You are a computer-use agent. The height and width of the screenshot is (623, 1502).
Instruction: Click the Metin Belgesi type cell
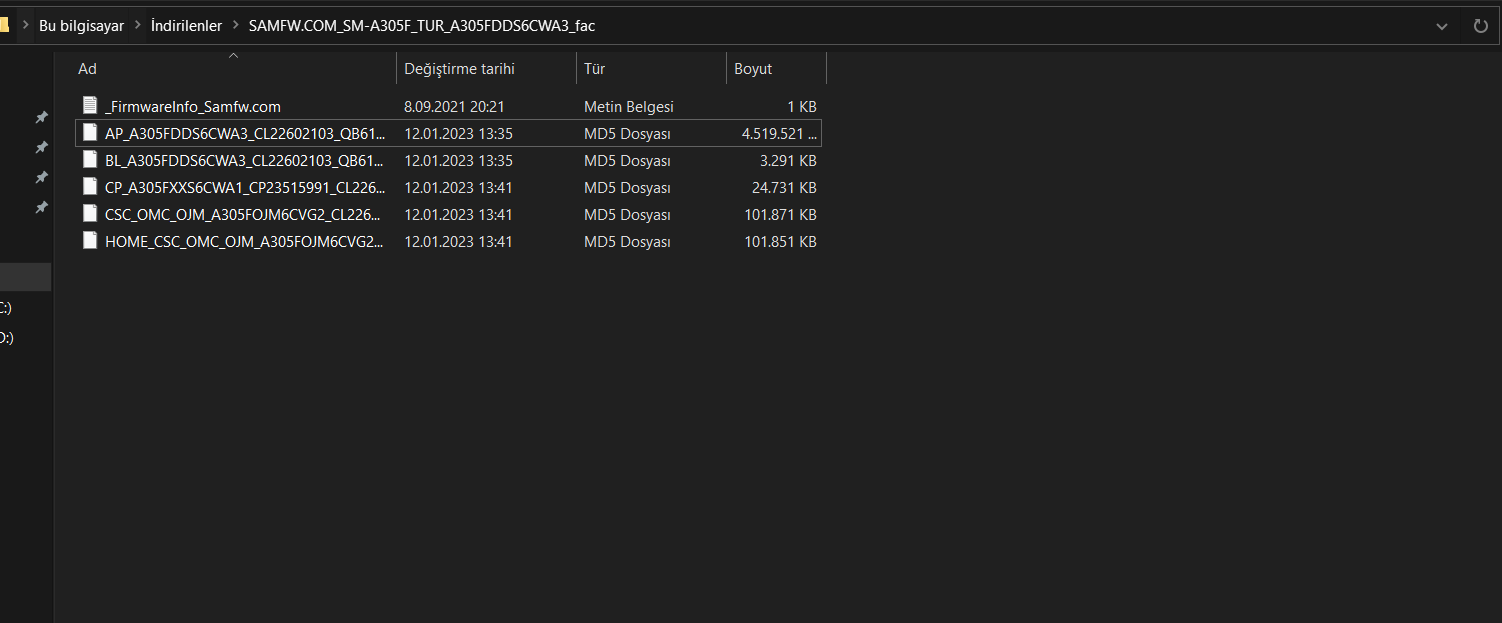(x=629, y=106)
